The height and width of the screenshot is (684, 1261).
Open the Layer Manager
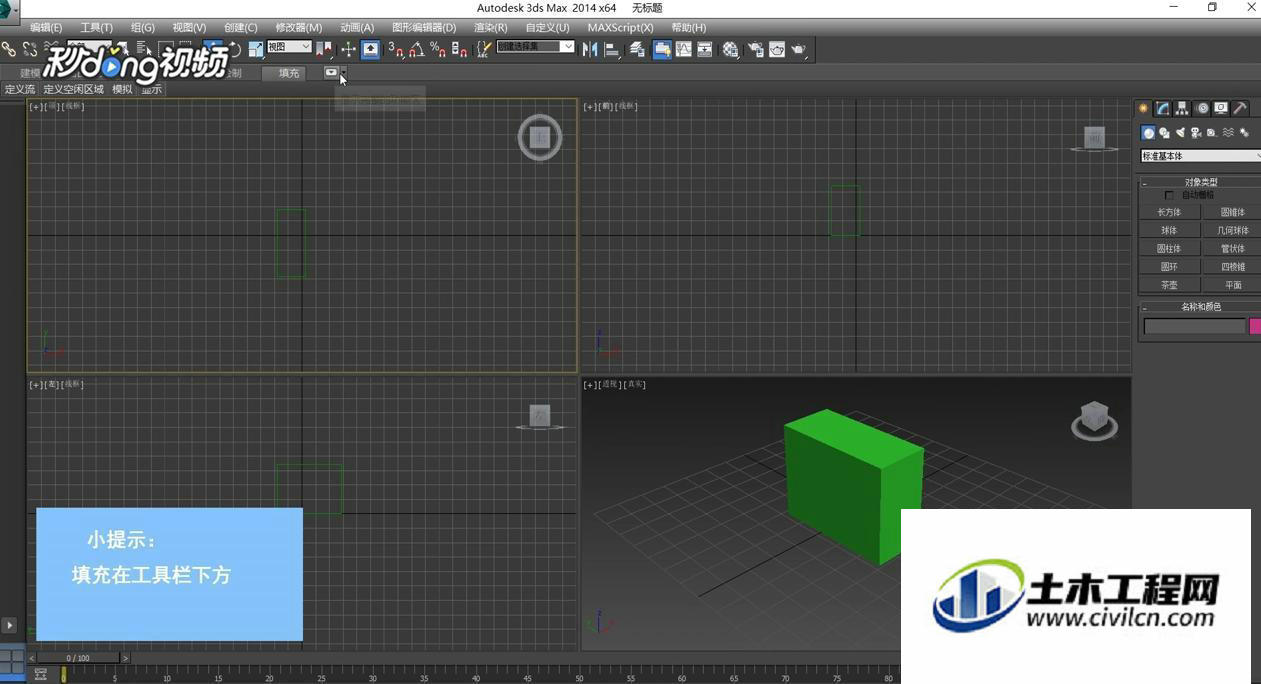637,49
